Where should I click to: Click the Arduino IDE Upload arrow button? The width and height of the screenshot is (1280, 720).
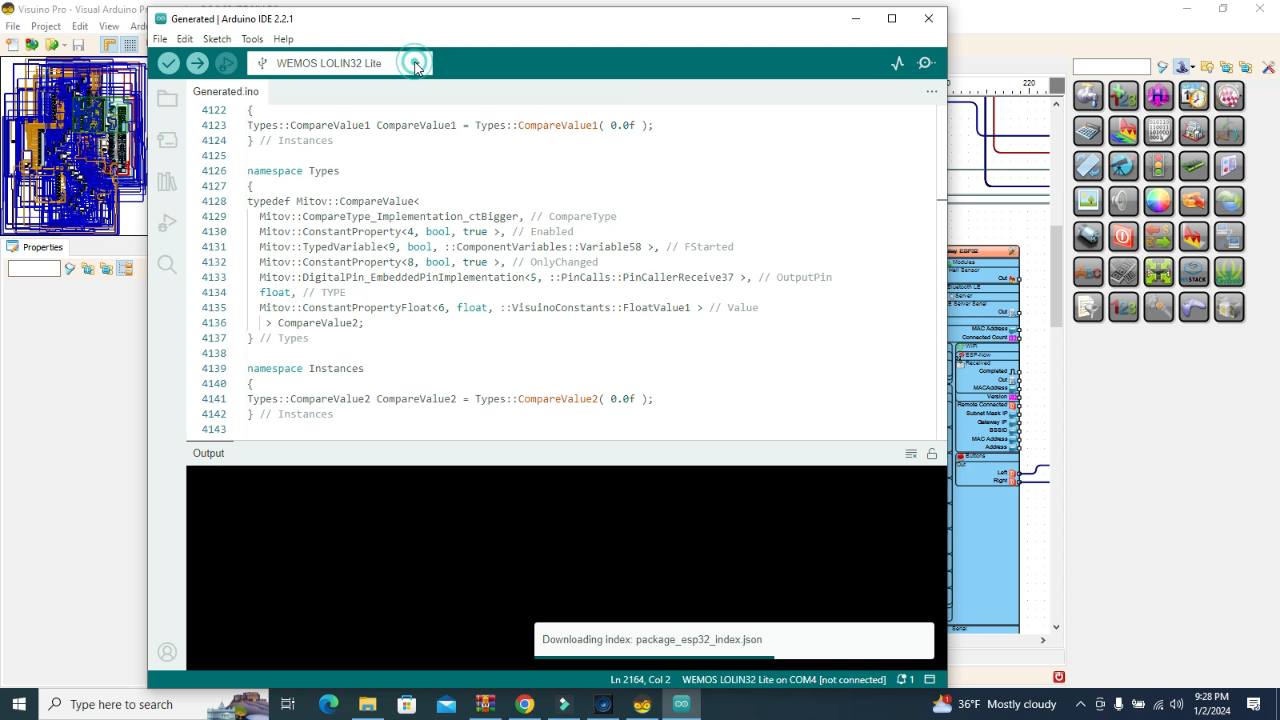pyautogui.click(x=198, y=63)
